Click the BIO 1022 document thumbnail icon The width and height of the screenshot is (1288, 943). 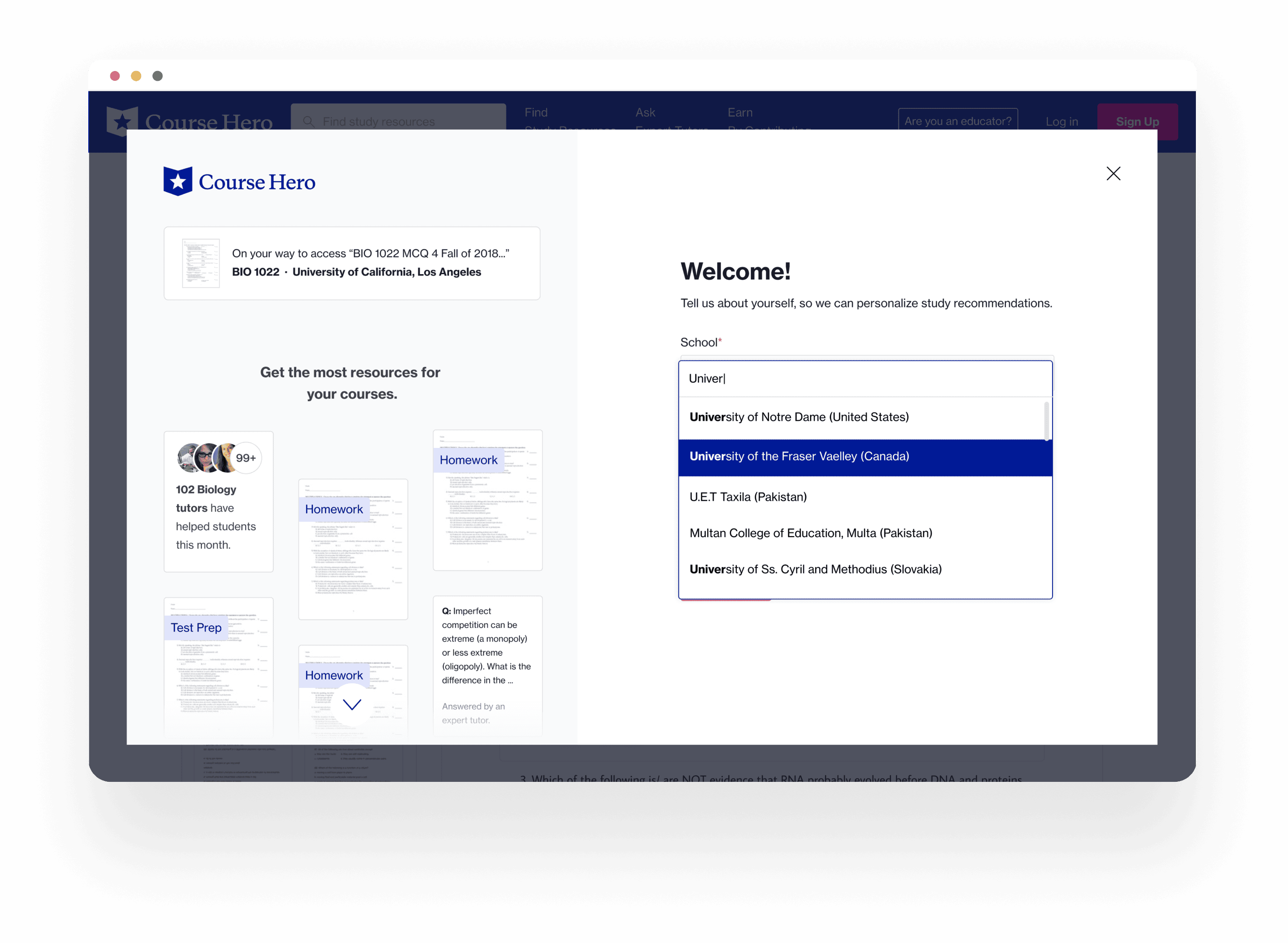[201, 263]
